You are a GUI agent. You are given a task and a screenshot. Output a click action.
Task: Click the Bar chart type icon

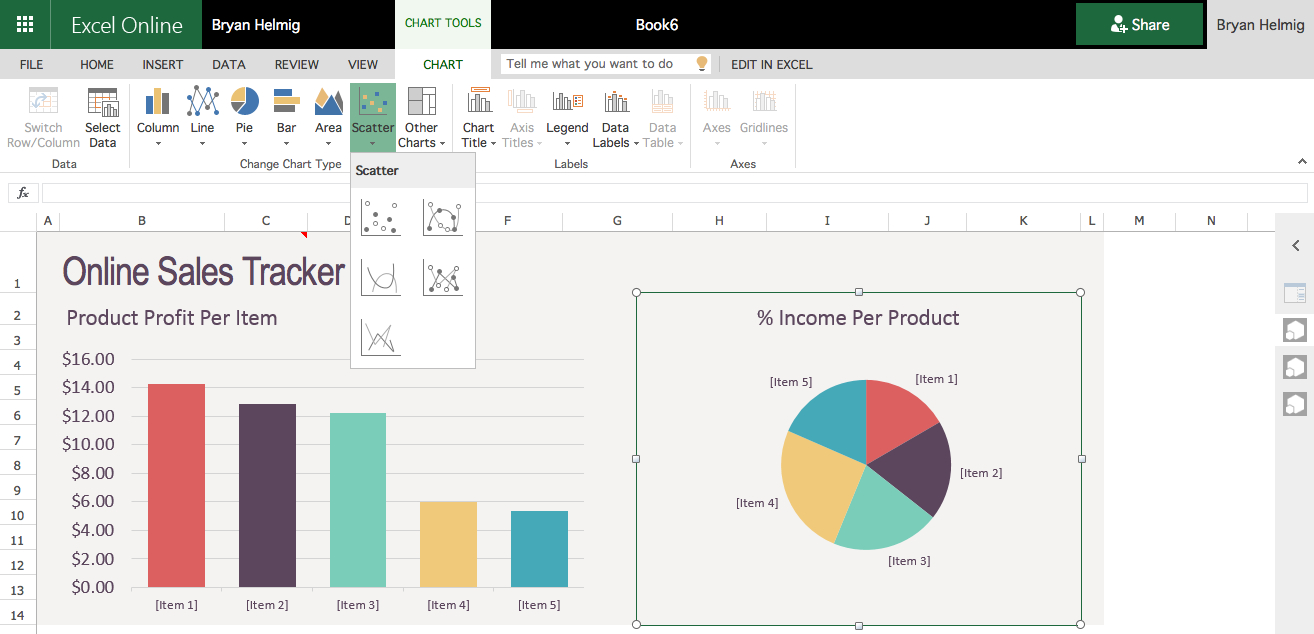pyautogui.click(x=286, y=115)
